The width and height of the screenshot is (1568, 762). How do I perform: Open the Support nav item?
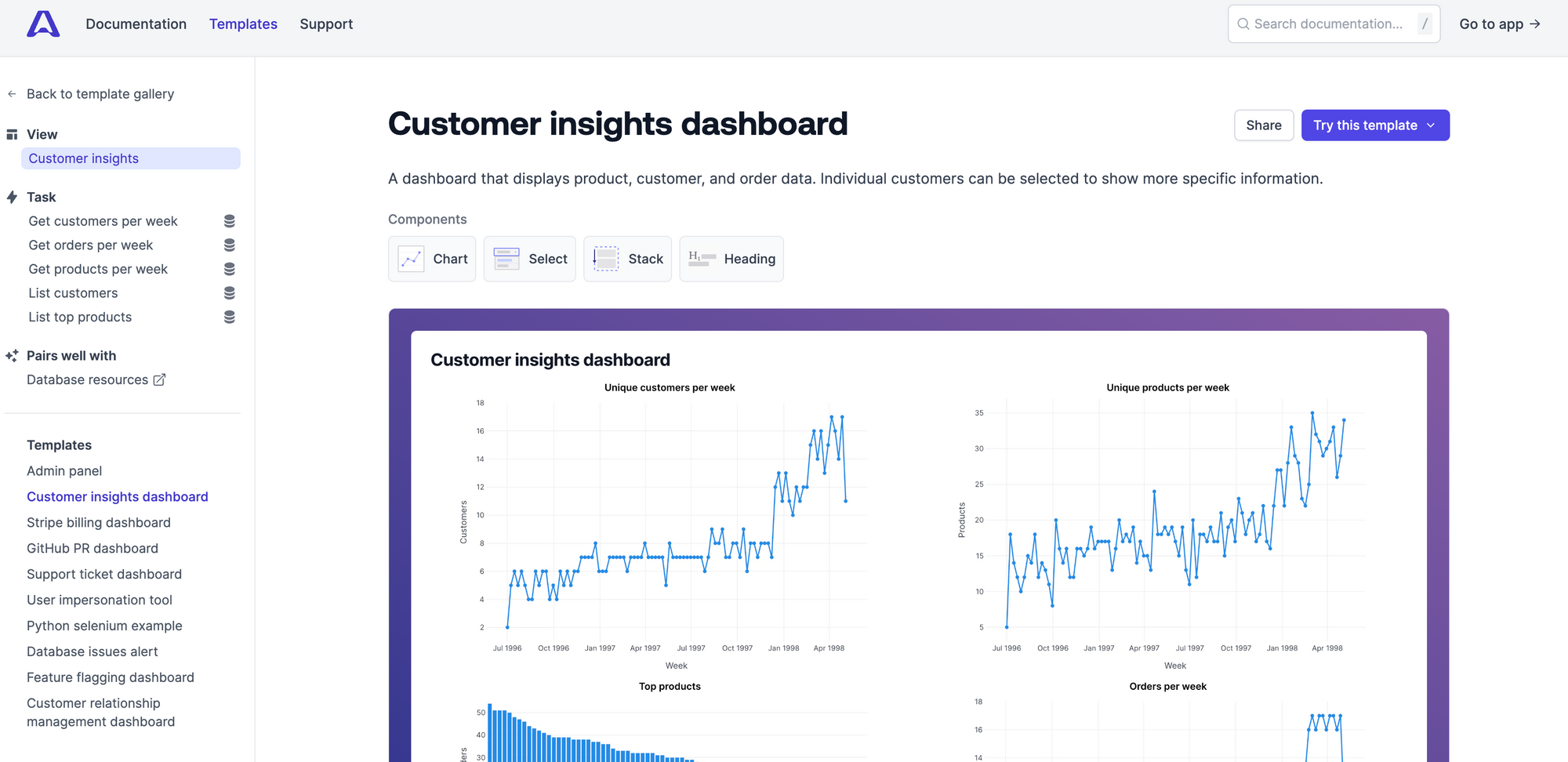pos(326,24)
